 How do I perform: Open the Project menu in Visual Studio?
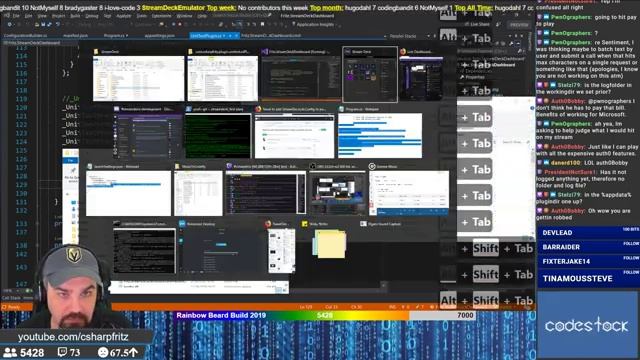click(x=58, y=16)
